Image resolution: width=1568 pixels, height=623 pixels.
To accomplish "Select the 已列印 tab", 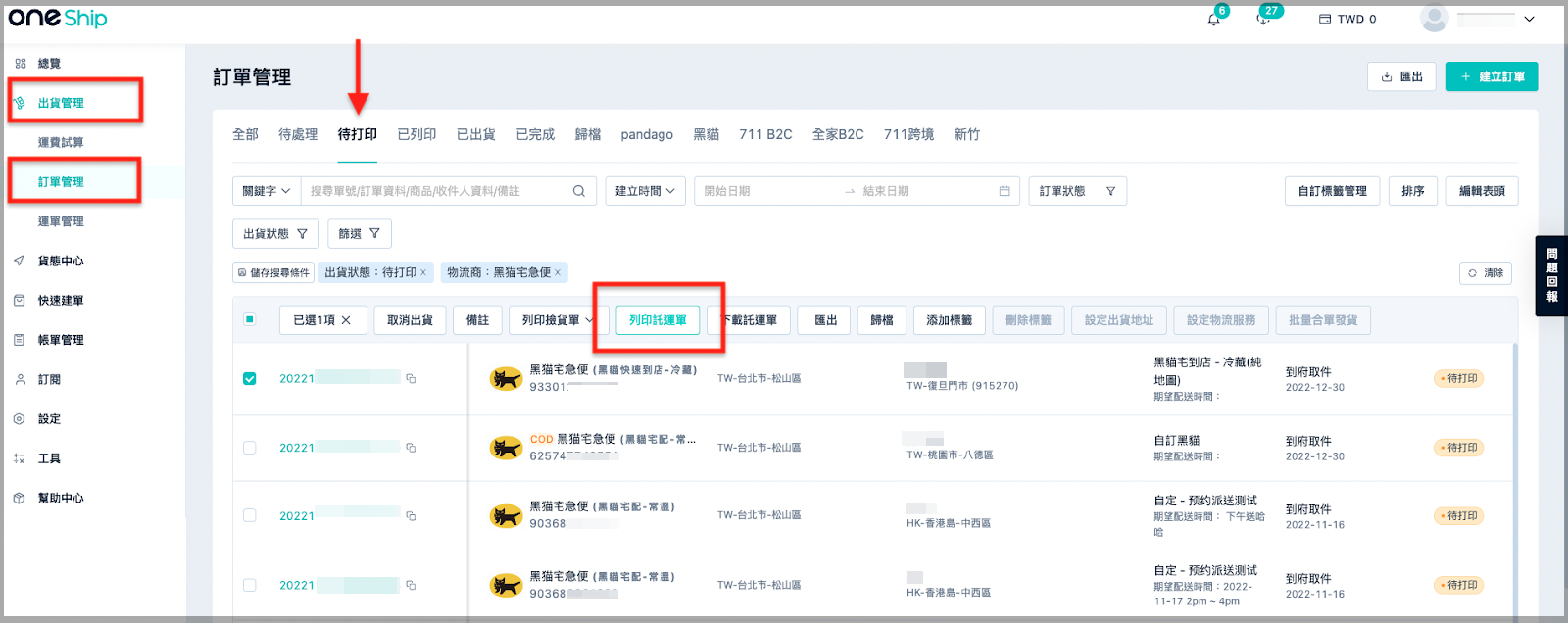I will [x=416, y=134].
